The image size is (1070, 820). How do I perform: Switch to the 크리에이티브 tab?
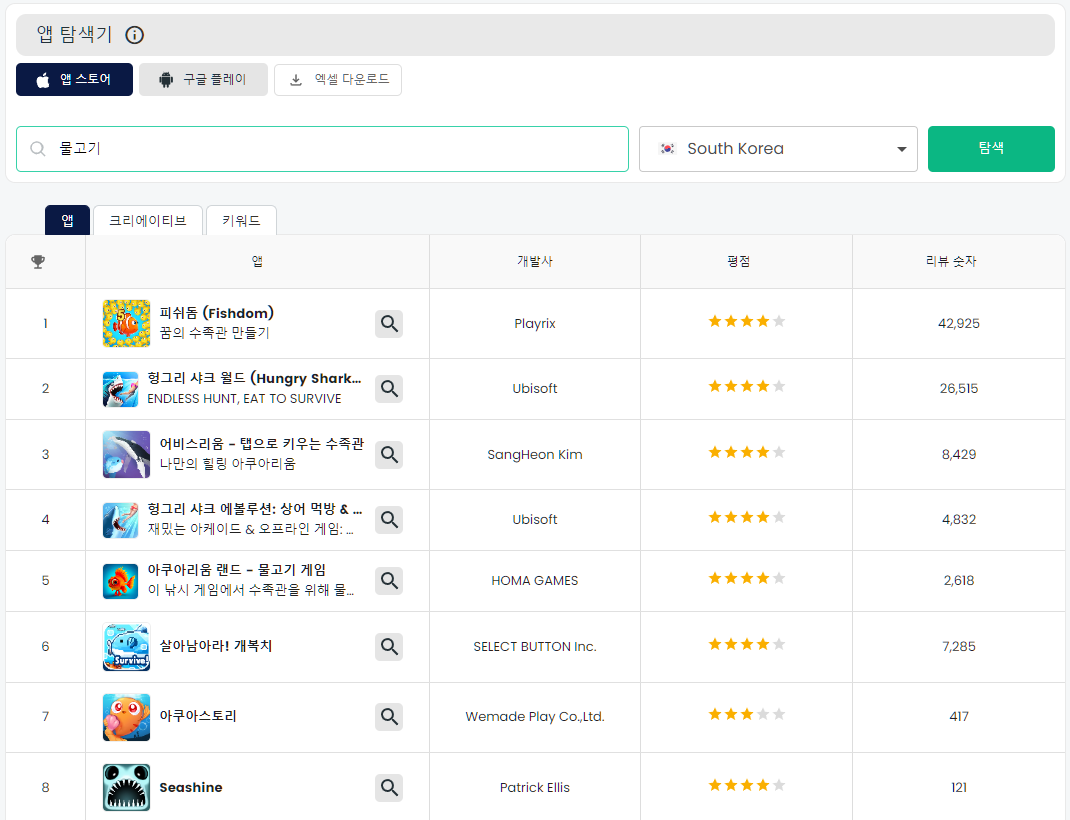(x=147, y=220)
